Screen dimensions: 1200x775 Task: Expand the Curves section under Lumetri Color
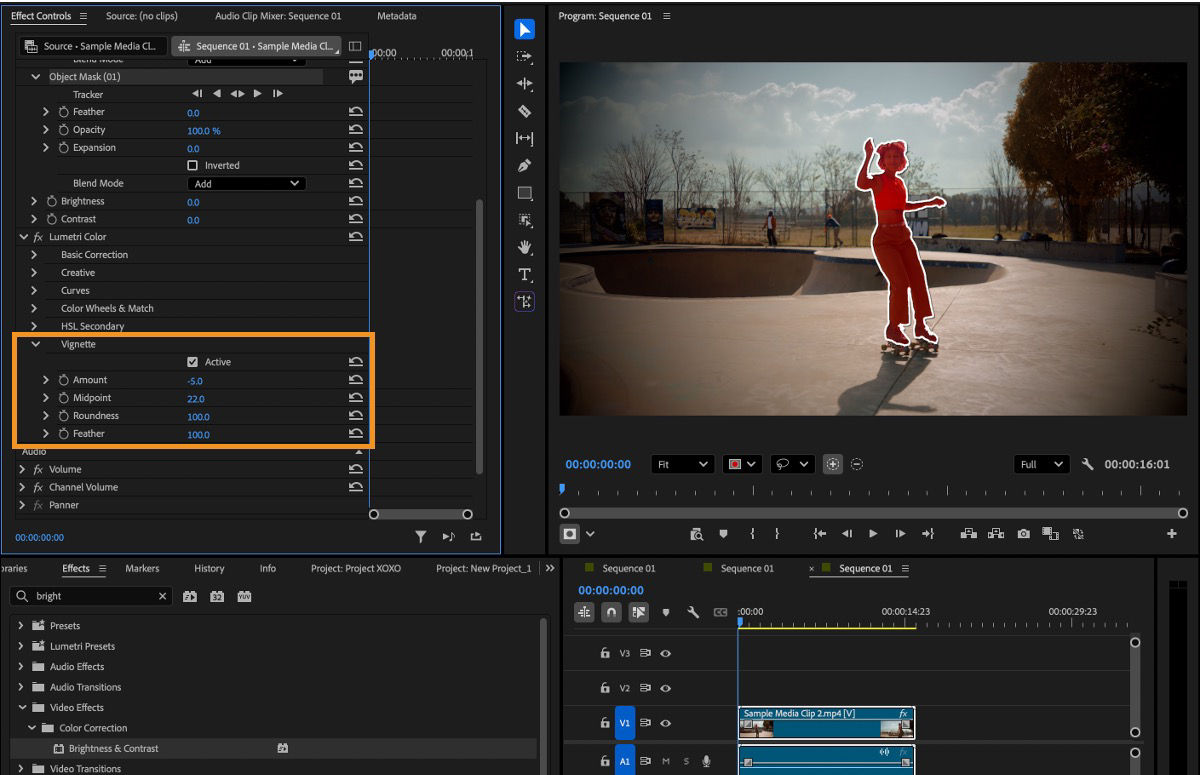(33, 290)
